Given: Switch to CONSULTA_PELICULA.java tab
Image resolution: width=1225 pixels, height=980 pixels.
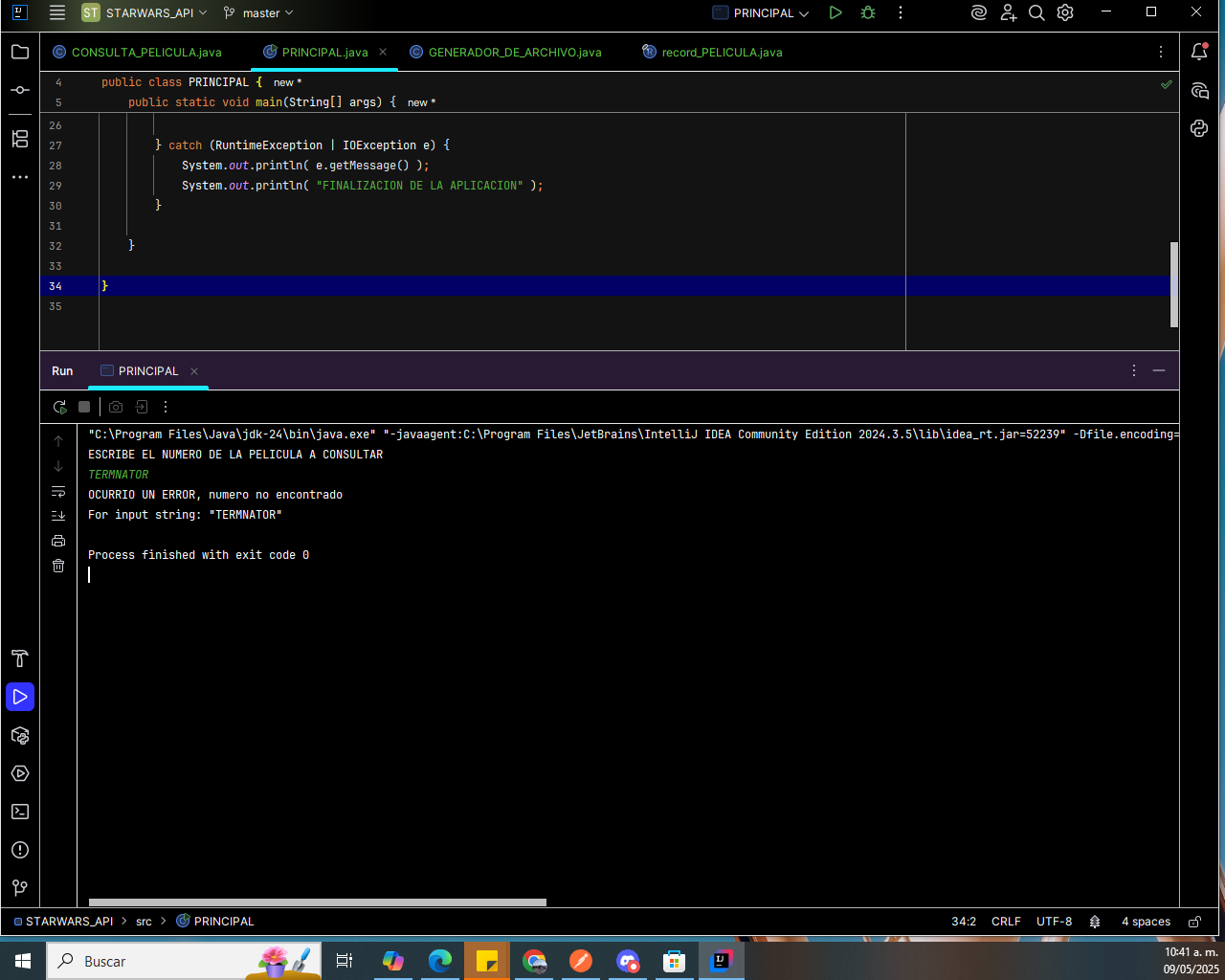Looking at the screenshot, I should coord(137,52).
